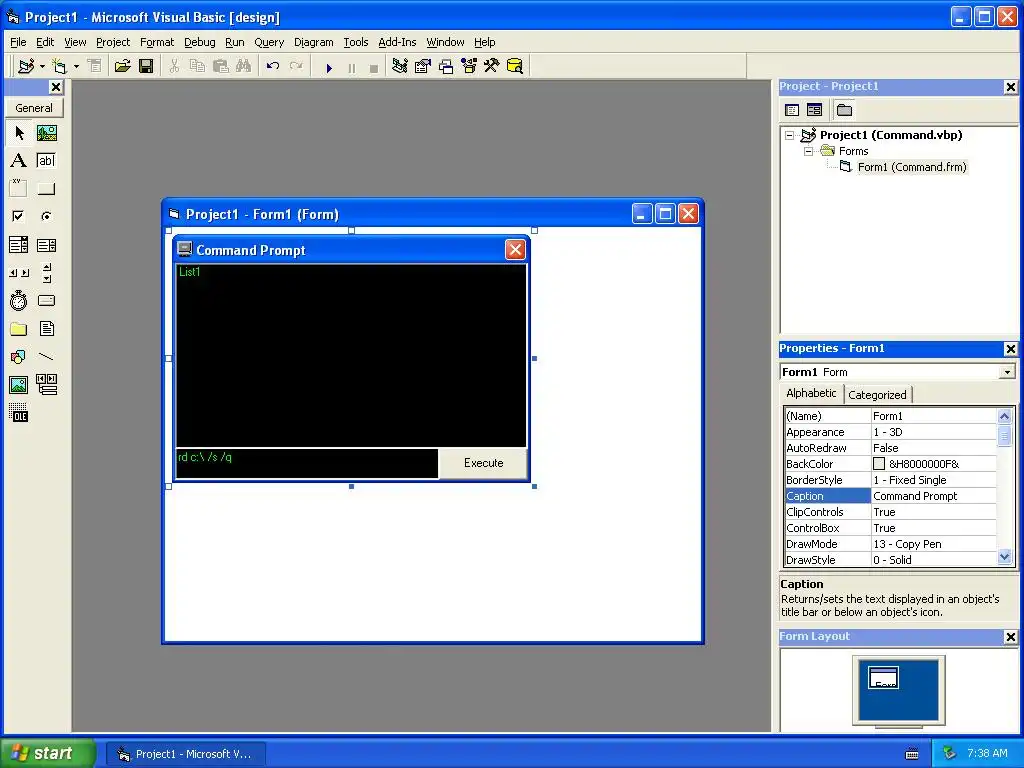Open the Project menu
This screenshot has width=1024, height=768.
click(113, 42)
